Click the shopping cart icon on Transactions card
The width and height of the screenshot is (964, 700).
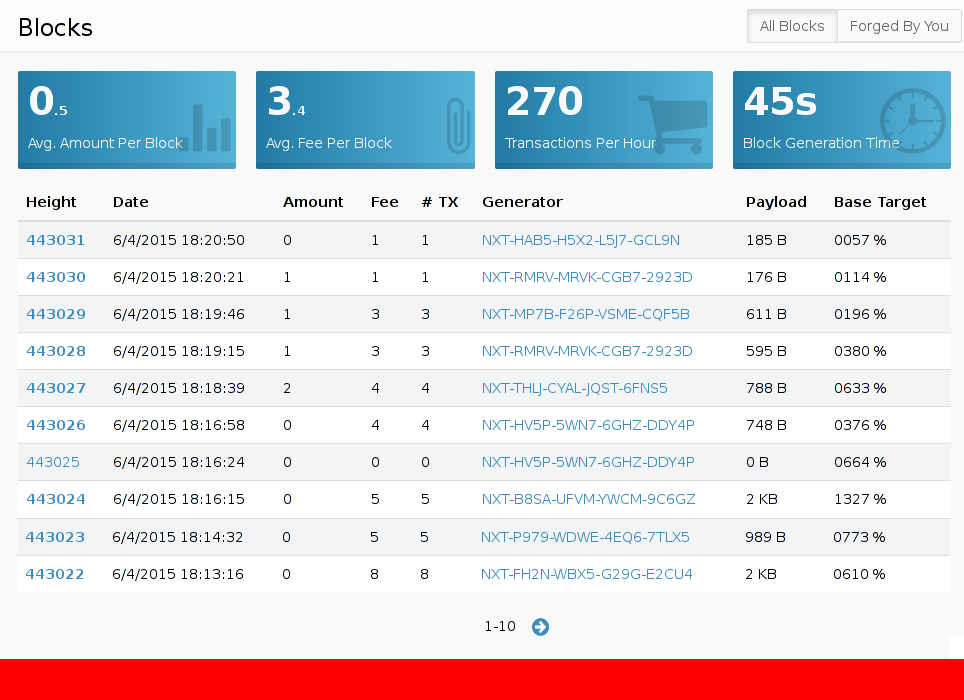(672, 122)
